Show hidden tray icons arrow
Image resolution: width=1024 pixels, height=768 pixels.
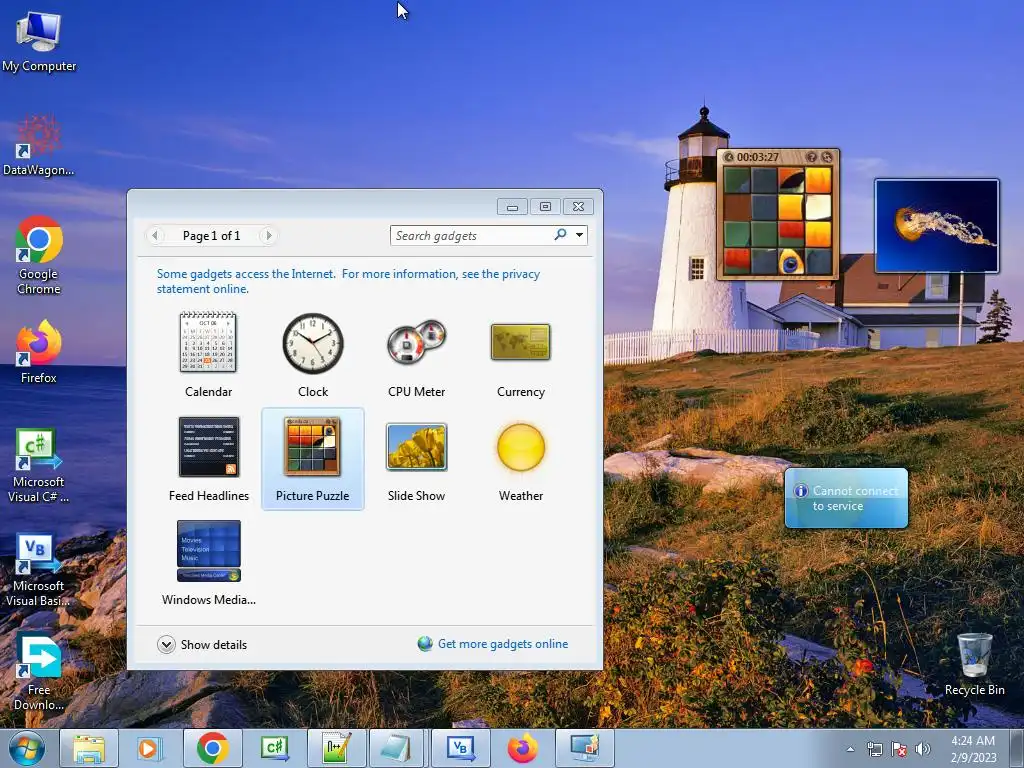pos(850,749)
